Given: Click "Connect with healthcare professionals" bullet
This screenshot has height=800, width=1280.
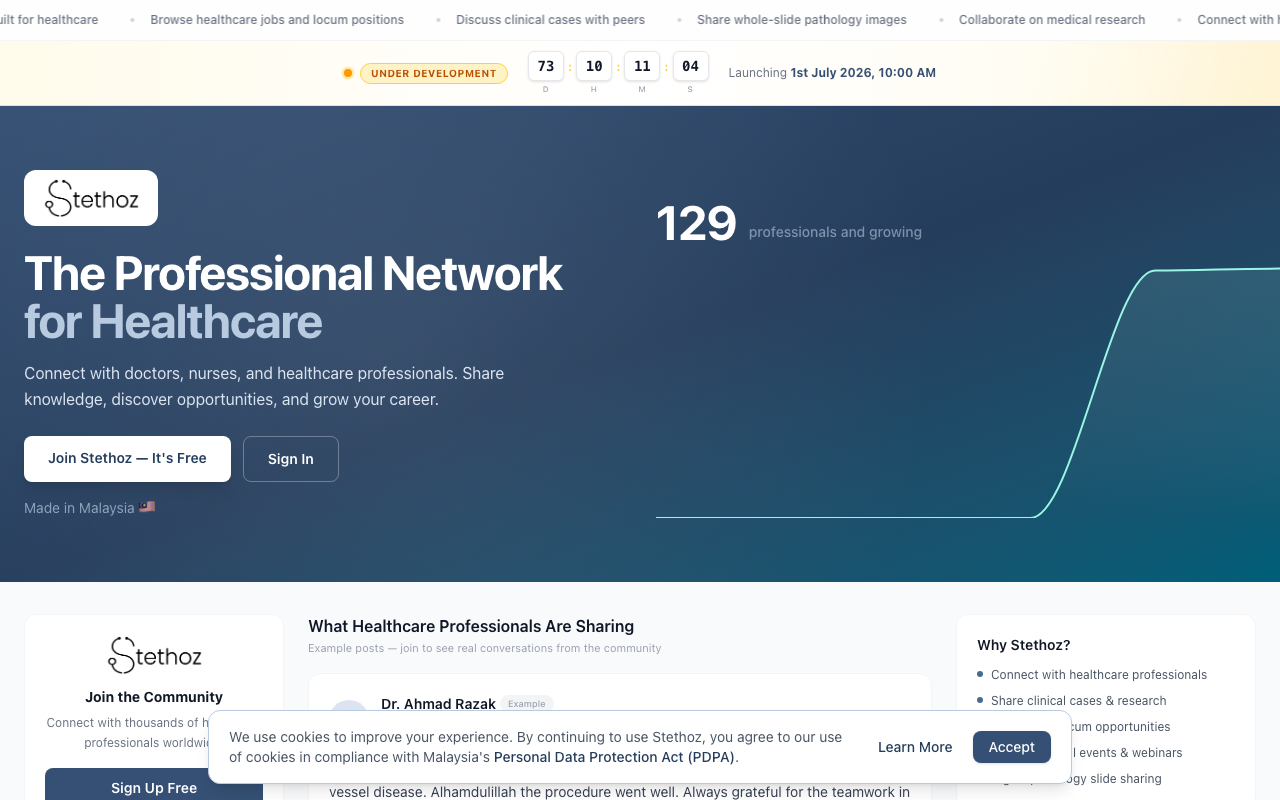Looking at the screenshot, I should [1099, 675].
